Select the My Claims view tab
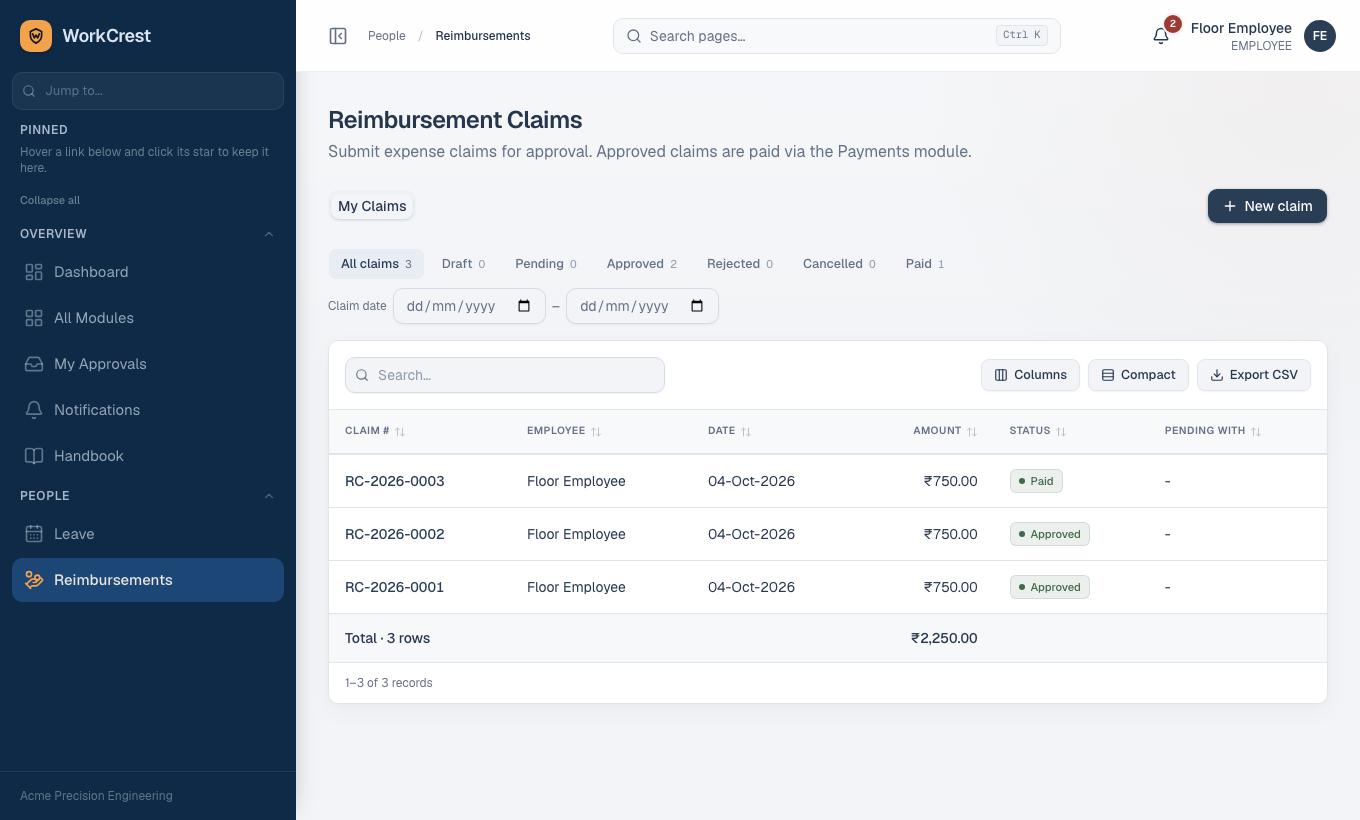 (x=372, y=206)
